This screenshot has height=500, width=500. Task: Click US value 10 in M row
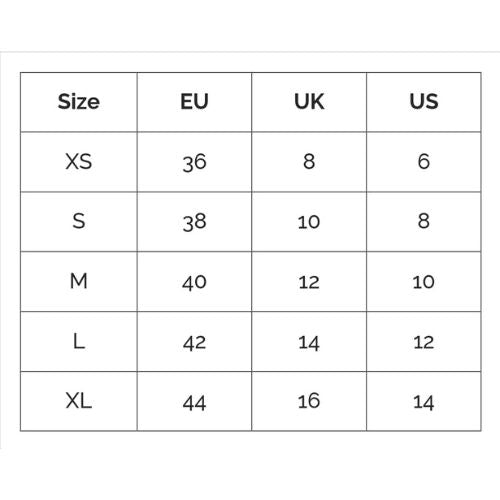pyautogui.click(x=424, y=282)
